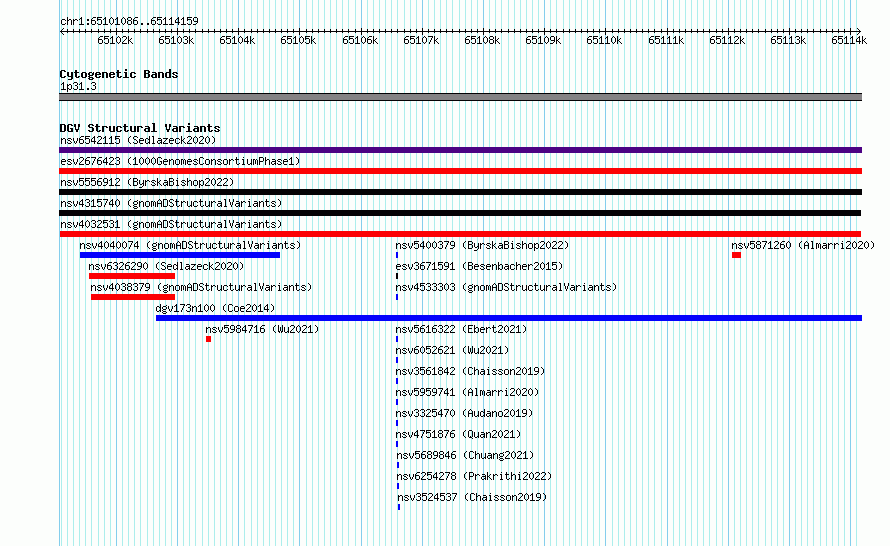Click the chr1:65101086..65114159 coordinates text

[129, 21]
